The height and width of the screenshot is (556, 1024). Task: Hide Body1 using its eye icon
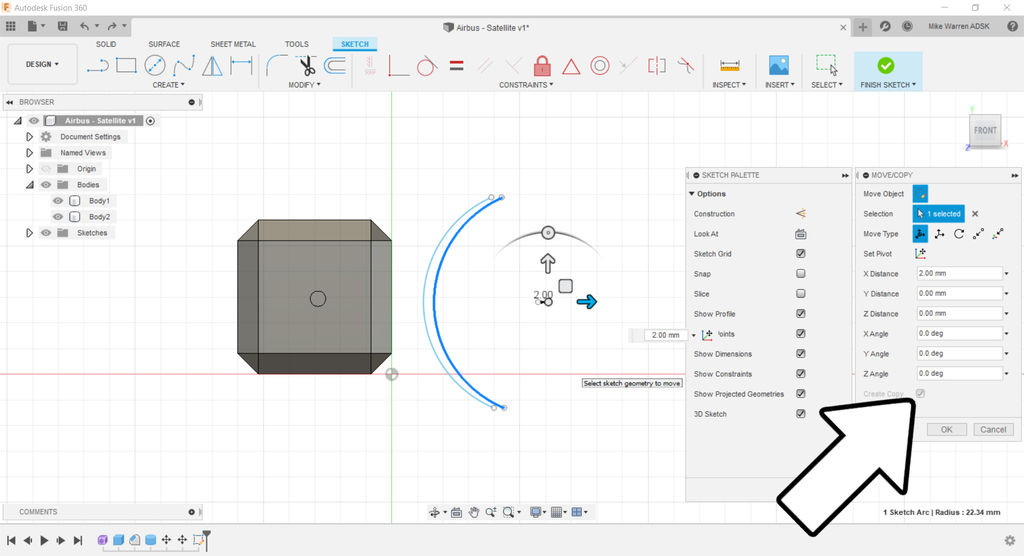click(58, 201)
